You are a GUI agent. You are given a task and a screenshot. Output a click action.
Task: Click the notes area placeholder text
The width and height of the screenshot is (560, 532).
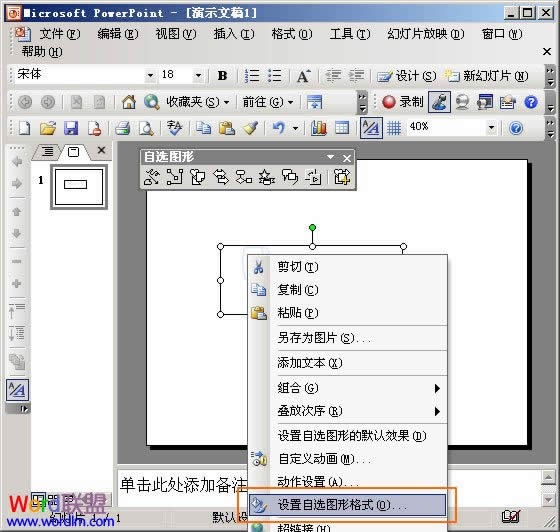183,485
